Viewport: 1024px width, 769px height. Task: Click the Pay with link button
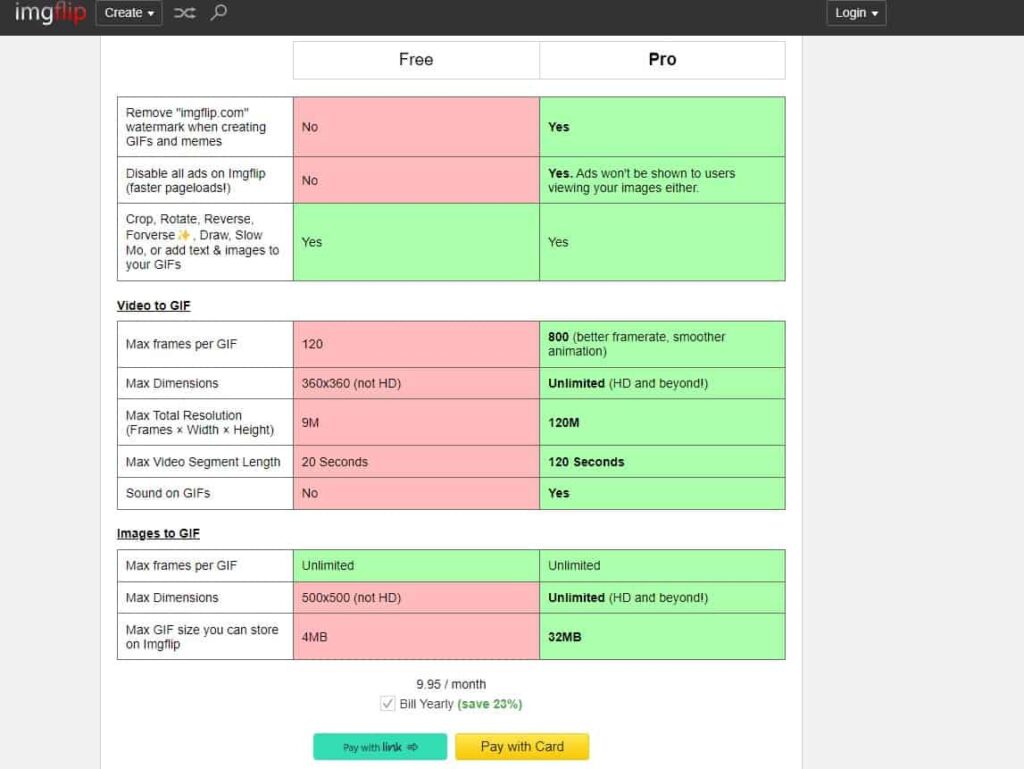[x=380, y=747]
